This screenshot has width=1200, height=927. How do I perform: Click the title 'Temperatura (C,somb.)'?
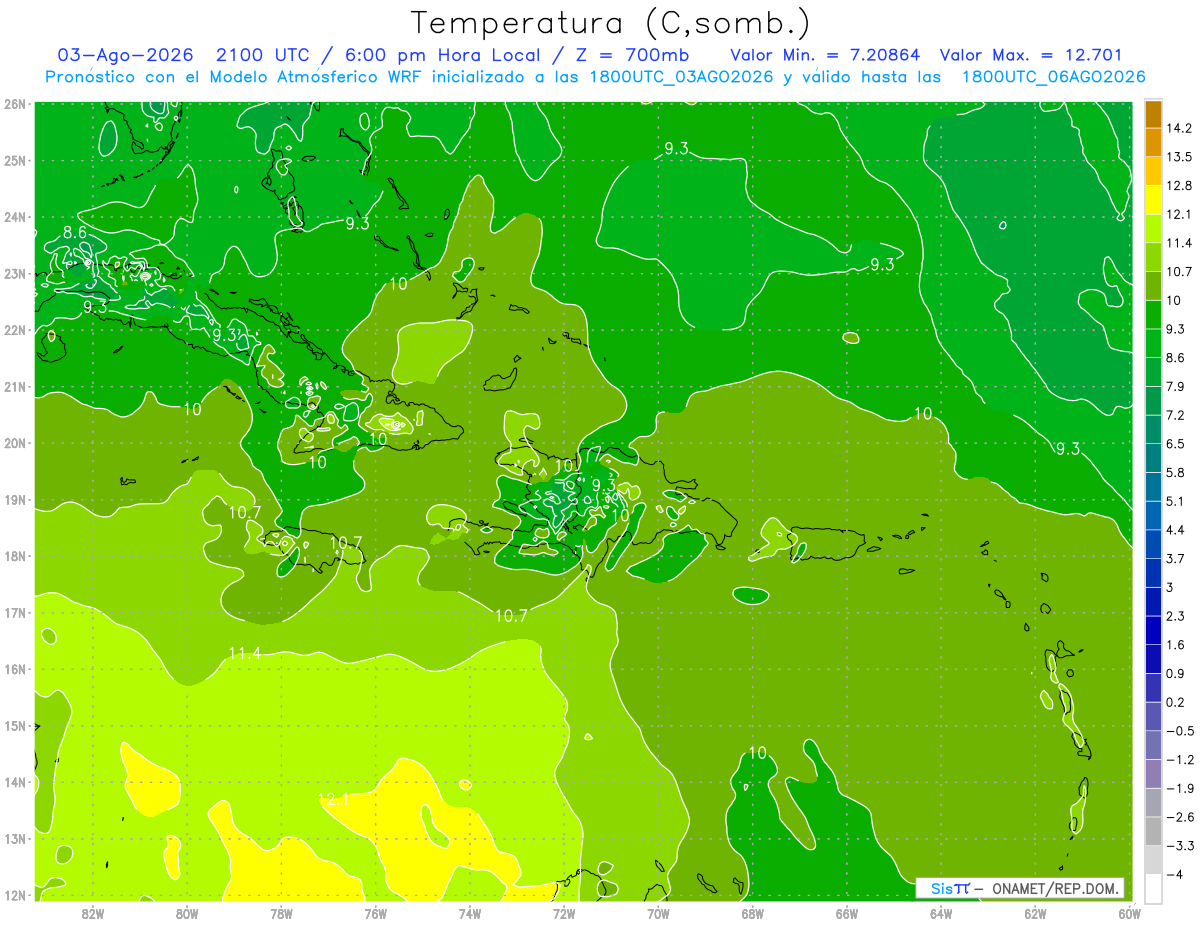click(610, 24)
